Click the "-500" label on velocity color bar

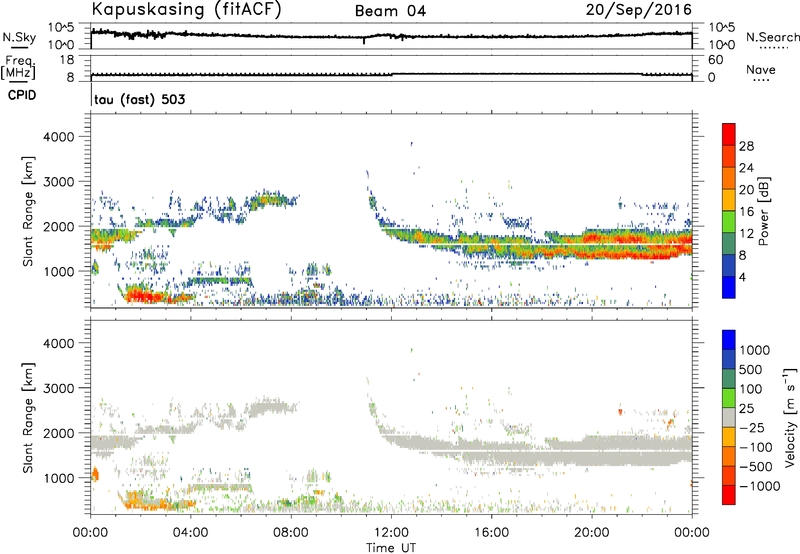click(756, 467)
